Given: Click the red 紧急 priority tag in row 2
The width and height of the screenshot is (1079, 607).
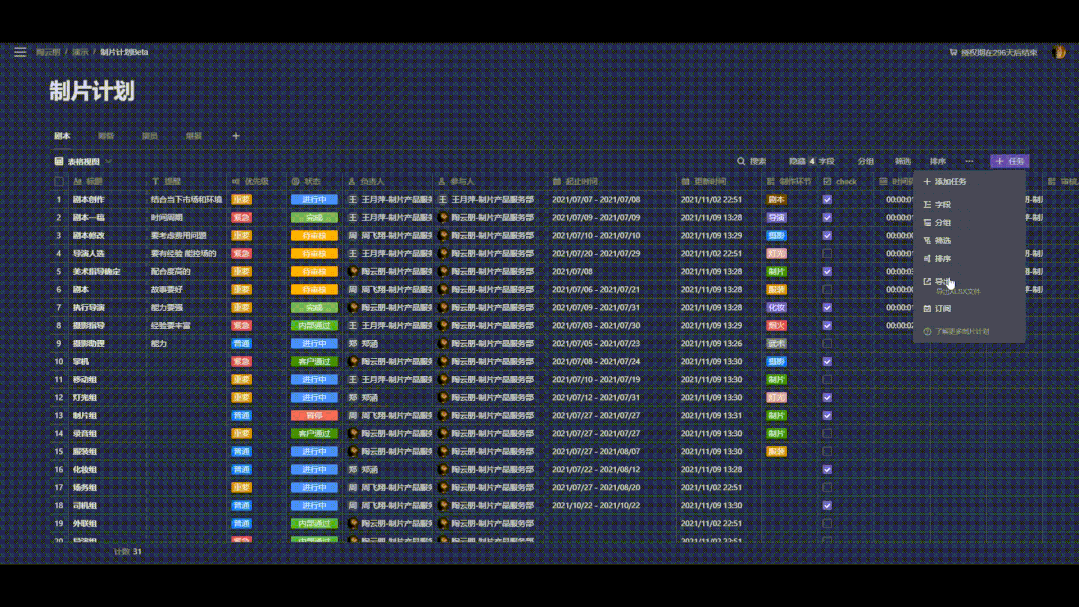Looking at the screenshot, I should 241,218.
